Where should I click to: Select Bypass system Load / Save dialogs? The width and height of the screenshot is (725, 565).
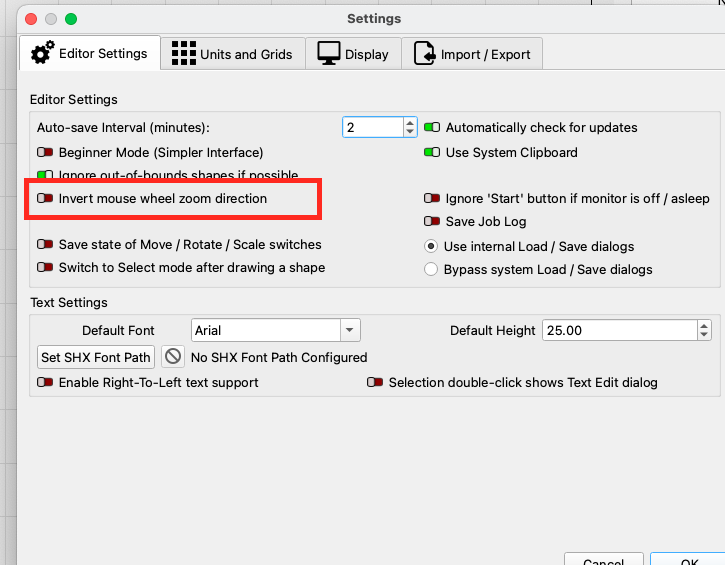431,269
